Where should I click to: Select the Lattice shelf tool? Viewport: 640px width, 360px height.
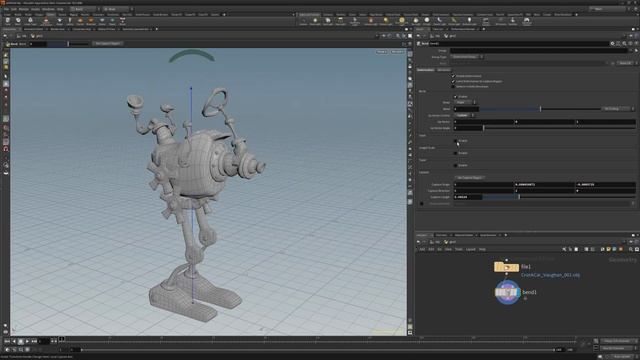pyautogui.click(x=70, y=21)
